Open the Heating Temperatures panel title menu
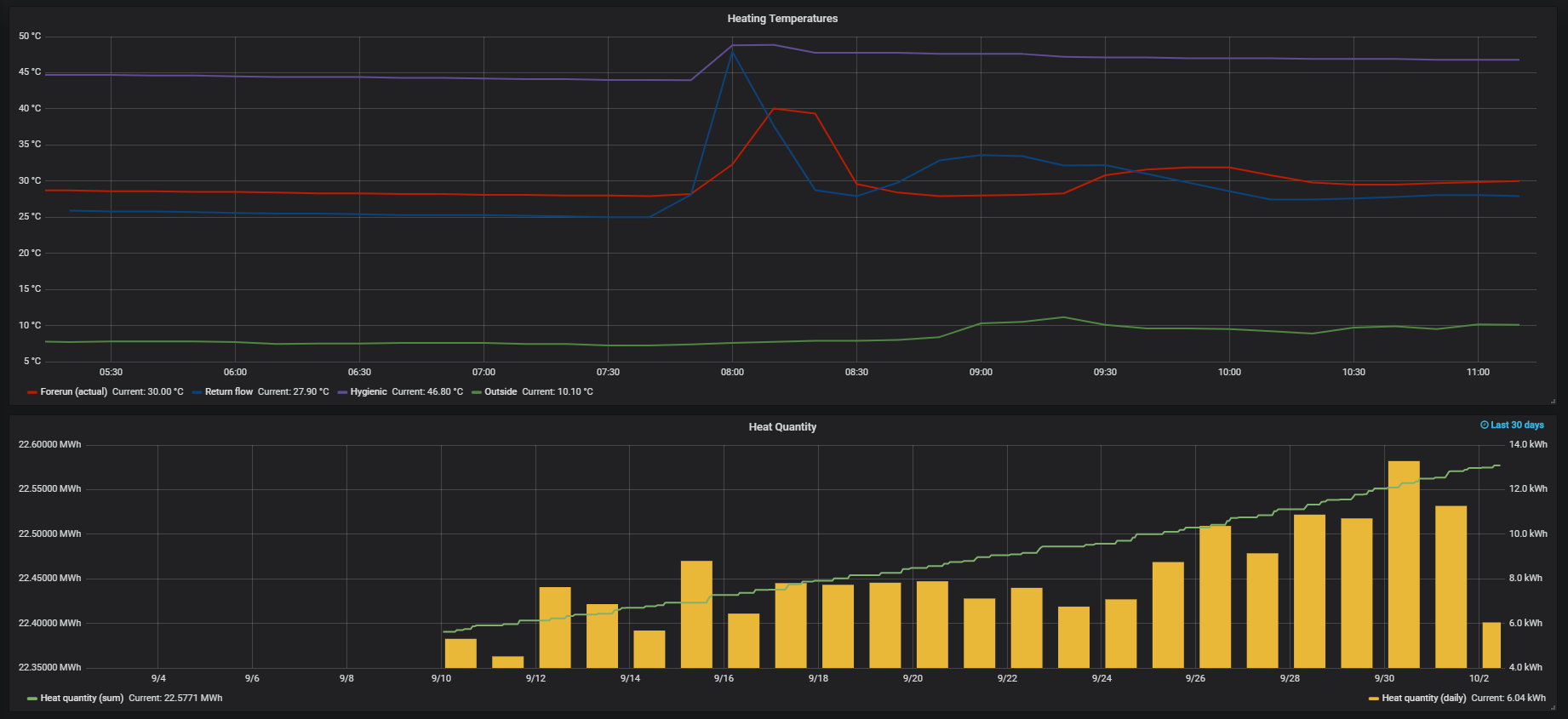 (782, 19)
